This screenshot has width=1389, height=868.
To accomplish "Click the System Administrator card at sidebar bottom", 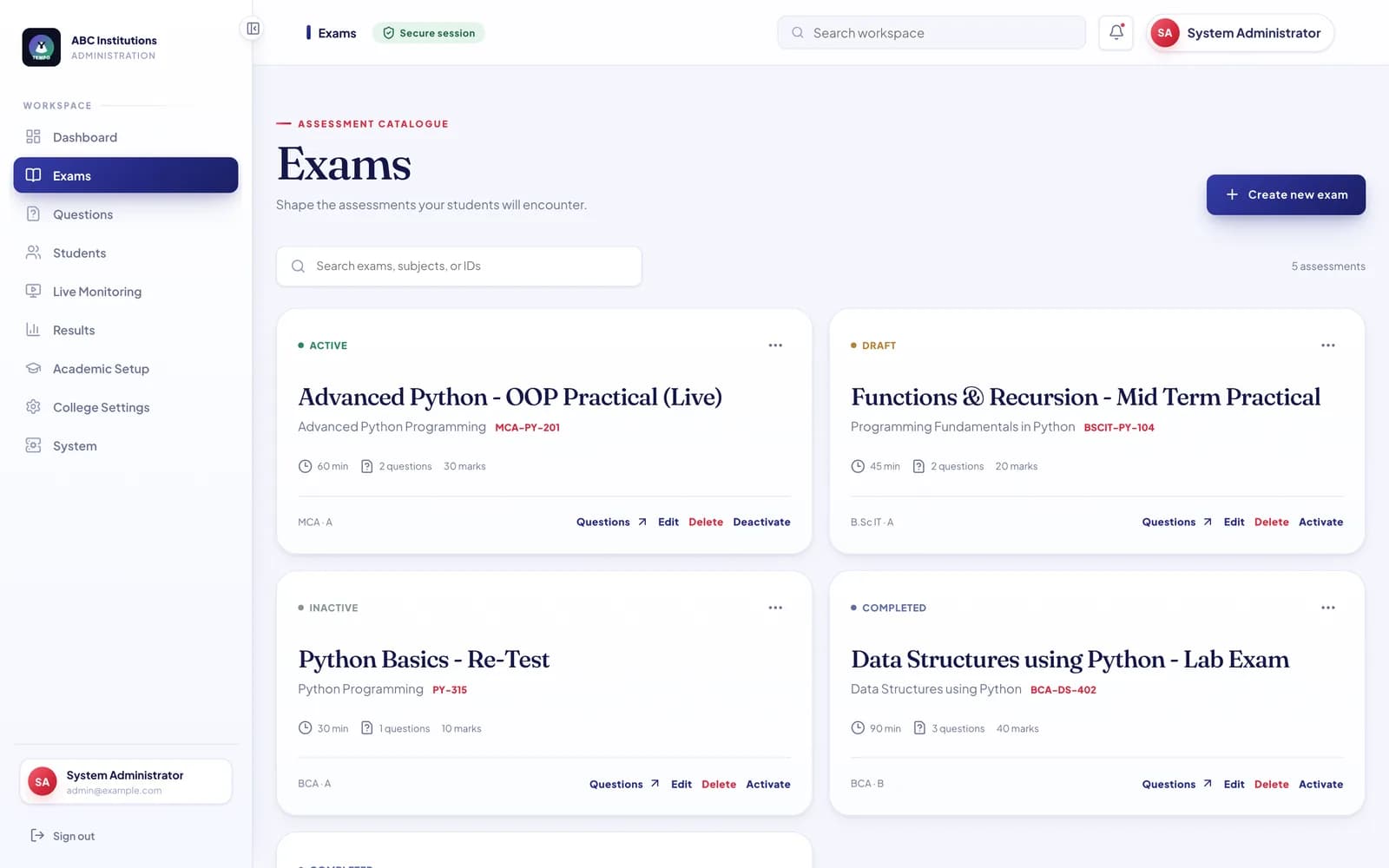I will [x=126, y=781].
